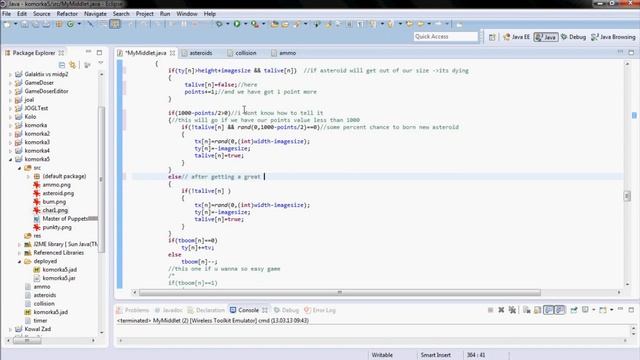Switch to Debug perspective
The image size is (640, 360).
coord(573,37)
